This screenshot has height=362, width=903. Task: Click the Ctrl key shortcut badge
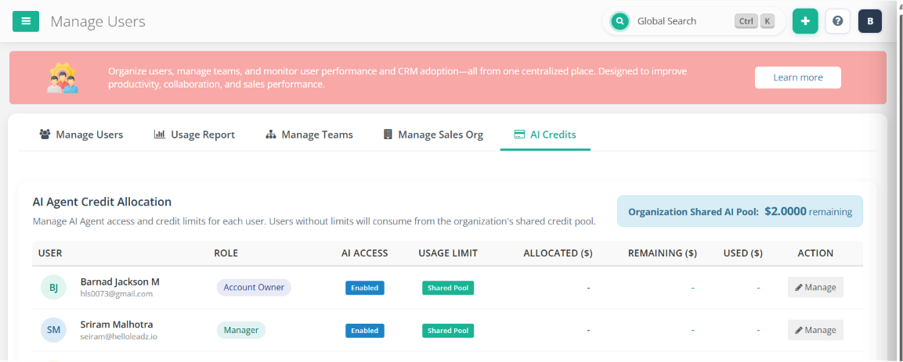click(x=746, y=21)
